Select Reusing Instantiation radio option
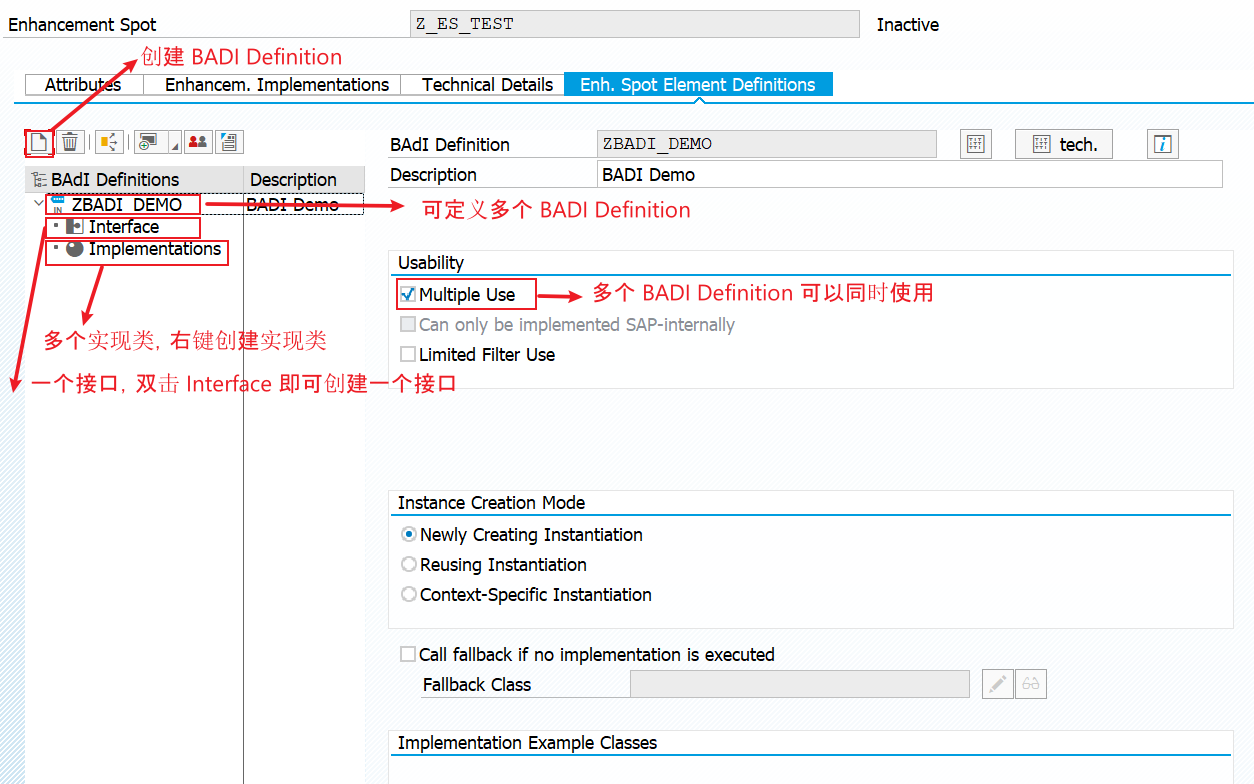 [409, 564]
